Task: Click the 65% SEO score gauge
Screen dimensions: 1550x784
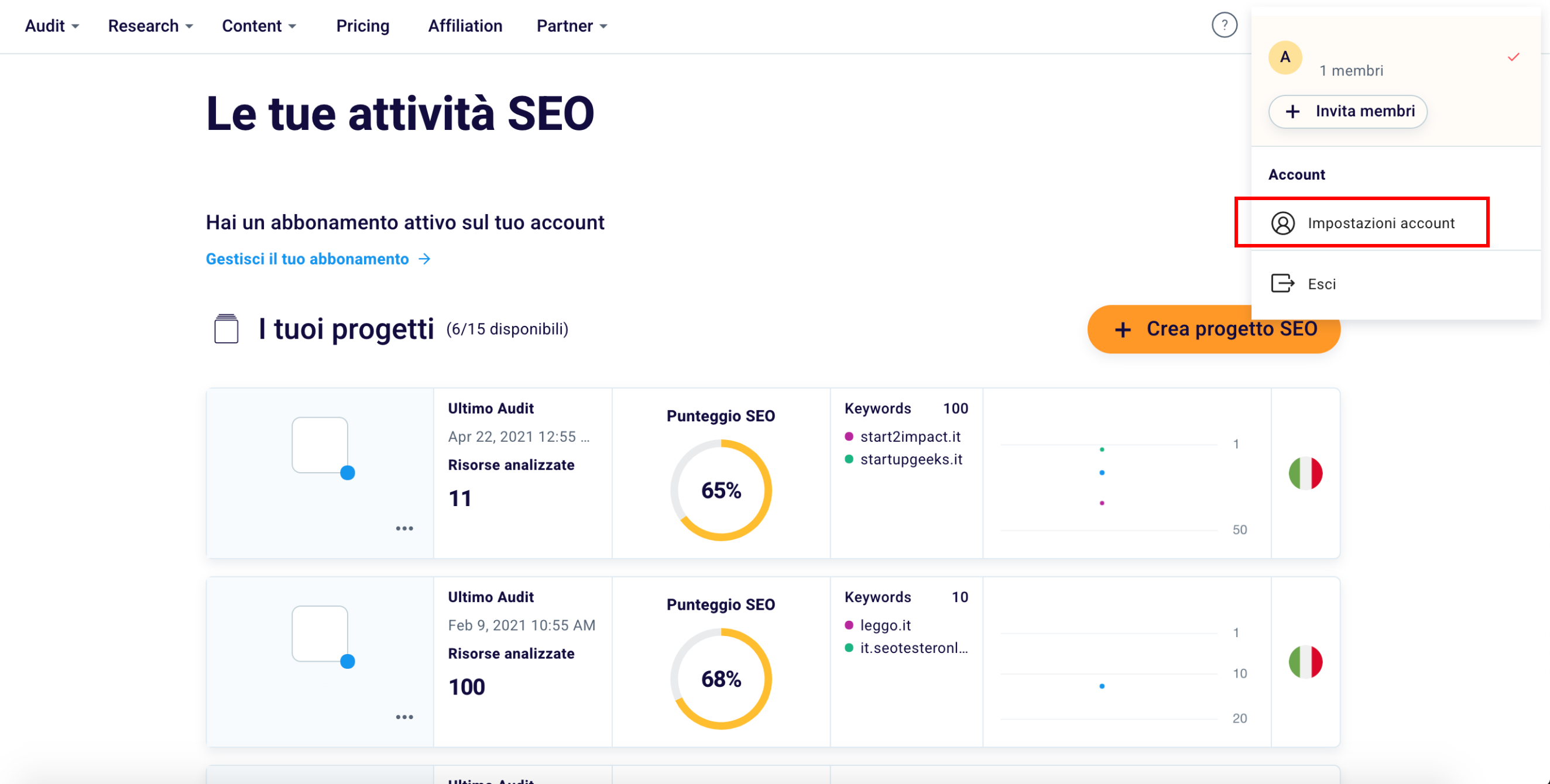Action: [x=720, y=490]
